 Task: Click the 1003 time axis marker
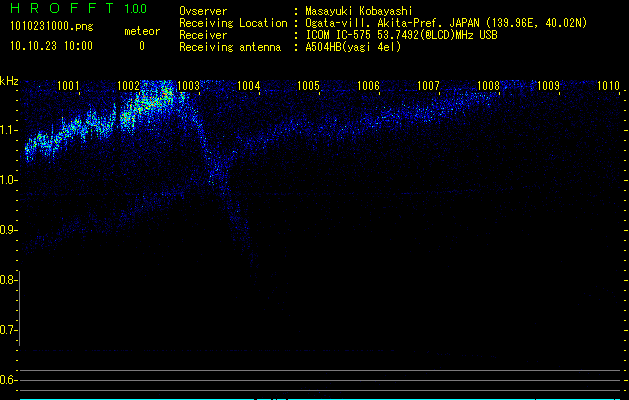click(x=188, y=85)
